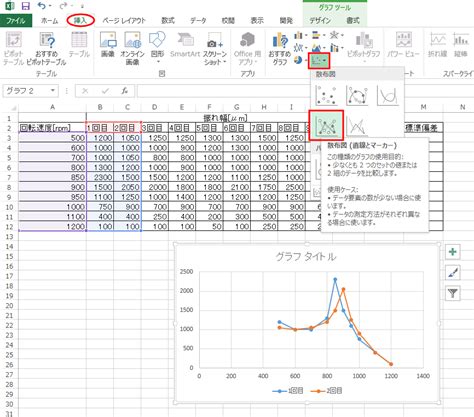Image resolution: width=474 pixels, height=417 pixels.
Task: Select the cell containing 2300
Action: tap(100, 177)
